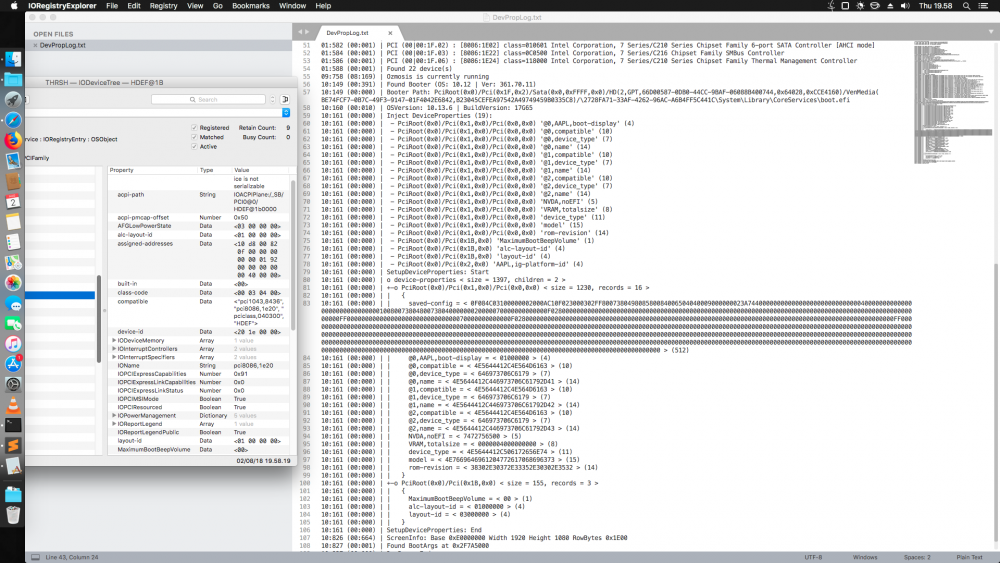Toggle the Matched checkbox
Image resolution: width=1000 pixels, height=563 pixels.
coord(195,137)
